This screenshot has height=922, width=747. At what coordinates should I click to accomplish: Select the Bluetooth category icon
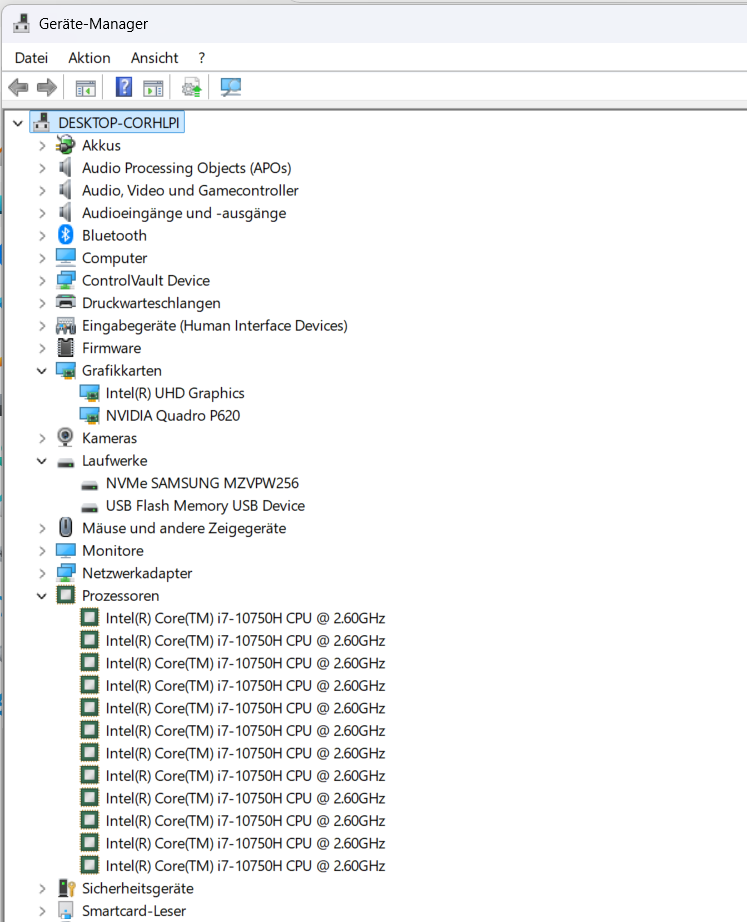tap(65, 235)
